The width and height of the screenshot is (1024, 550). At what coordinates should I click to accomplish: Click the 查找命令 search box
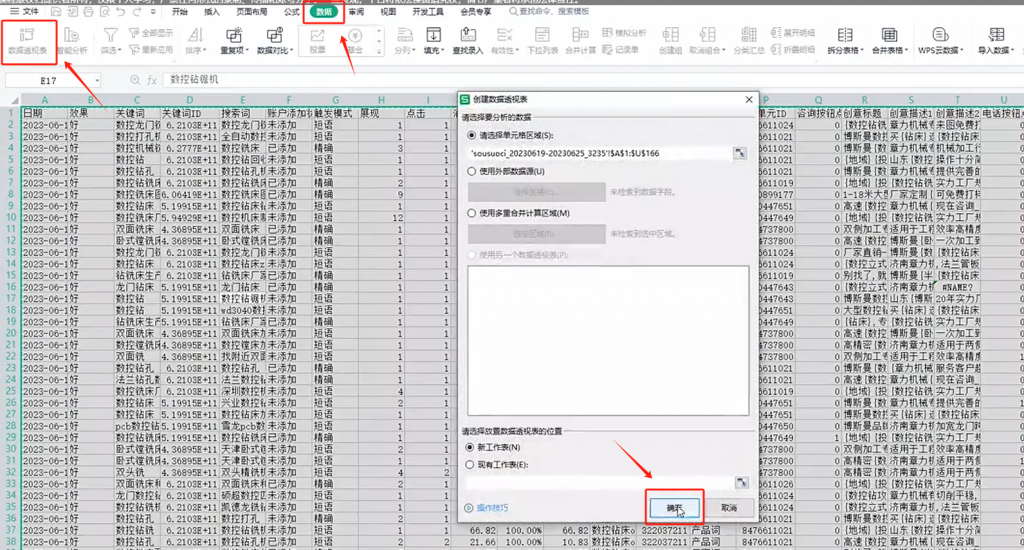pyautogui.click(x=549, y=12)
